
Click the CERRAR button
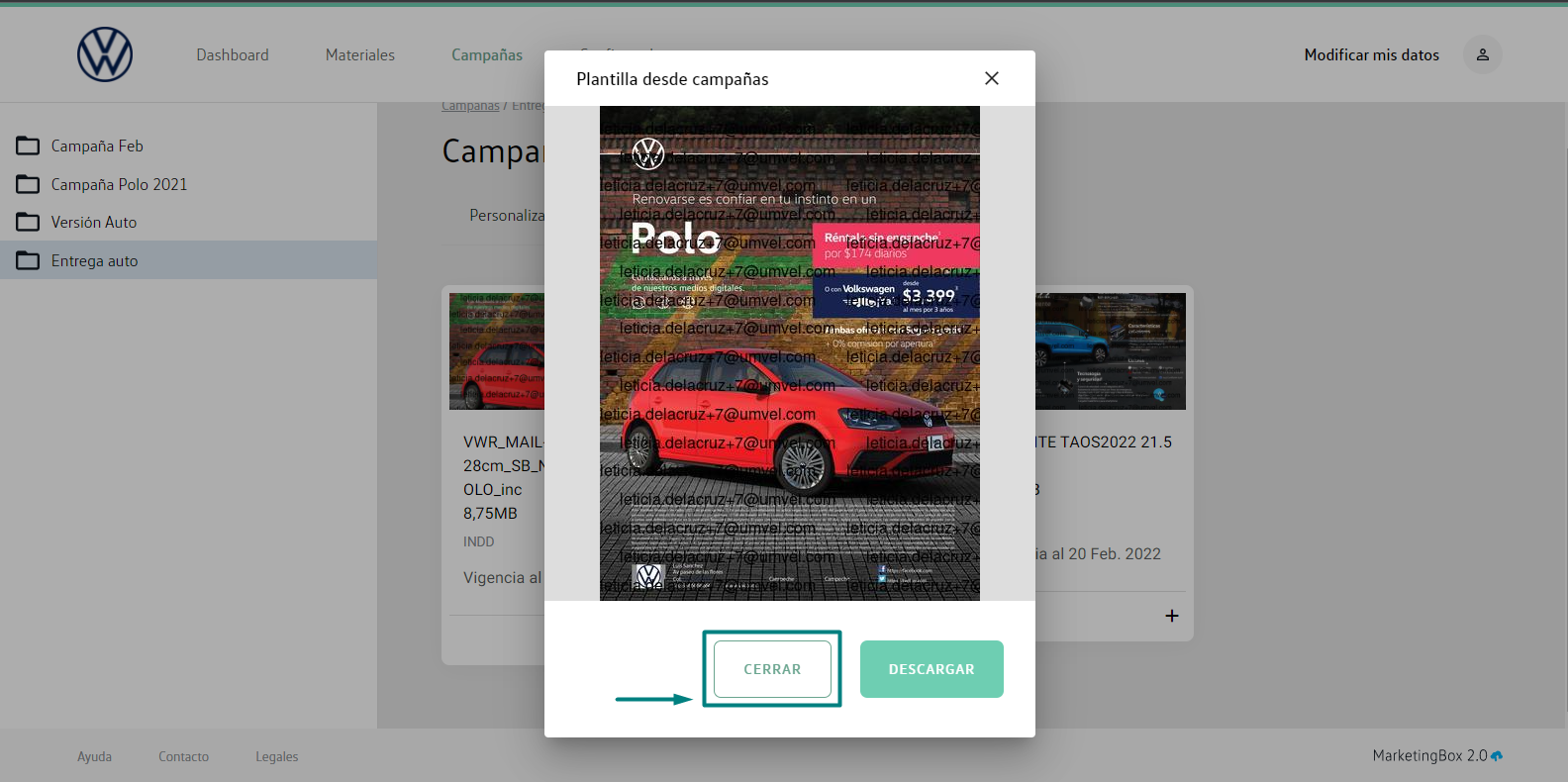pyautogui.click(x=772, y=669)
